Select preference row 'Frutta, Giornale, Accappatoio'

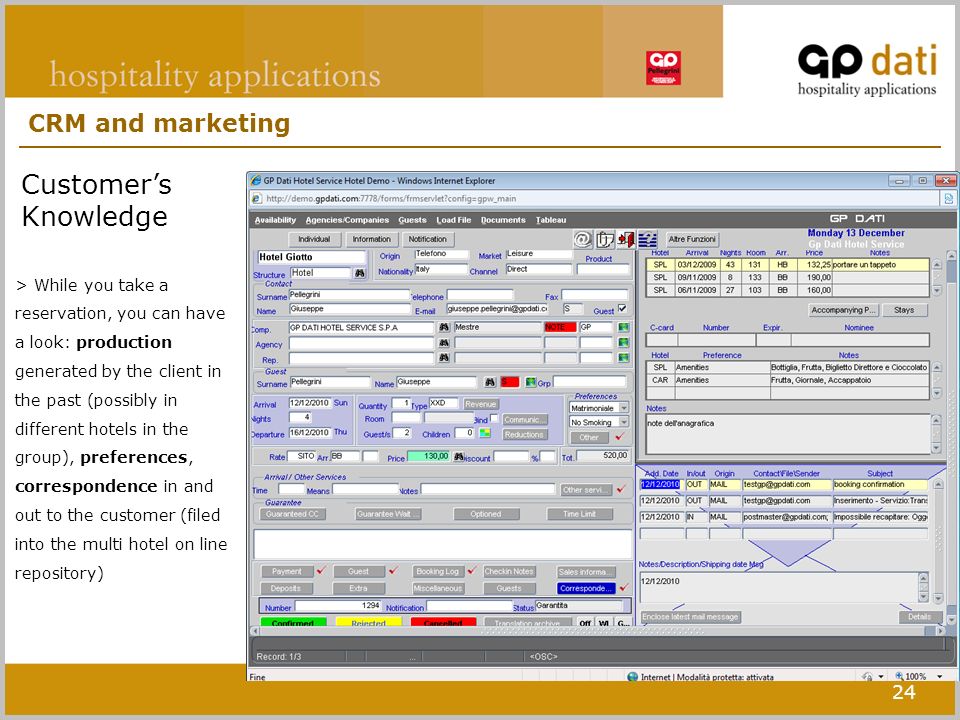coord(789,380)
